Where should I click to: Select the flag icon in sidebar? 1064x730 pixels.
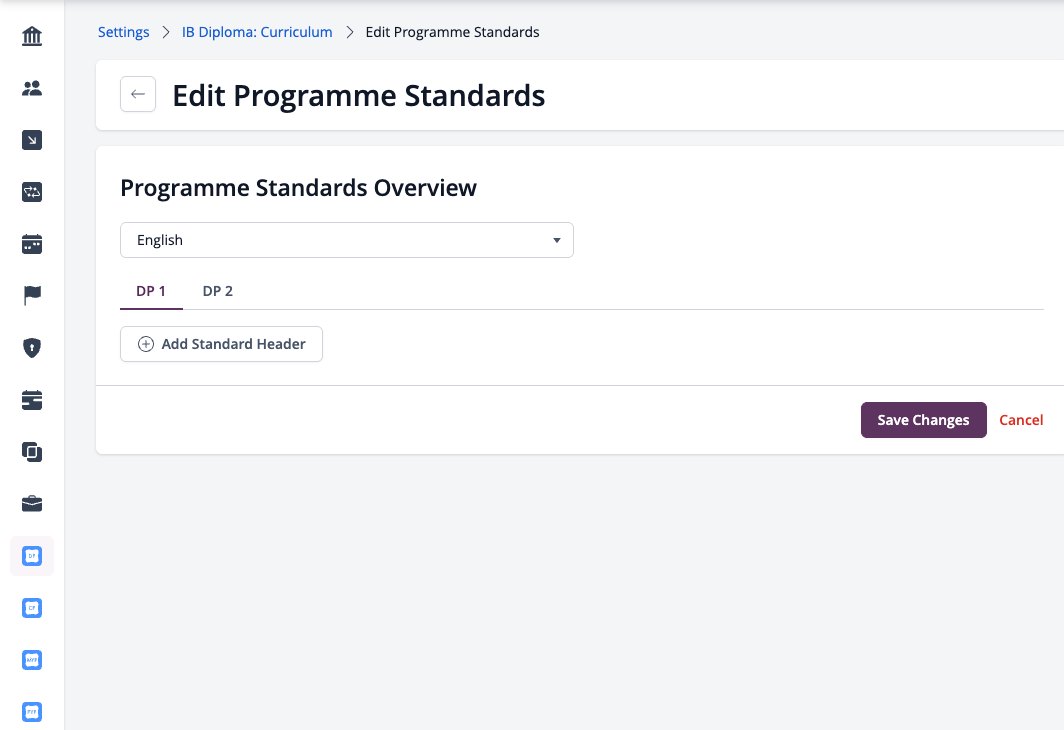[32, 296]
